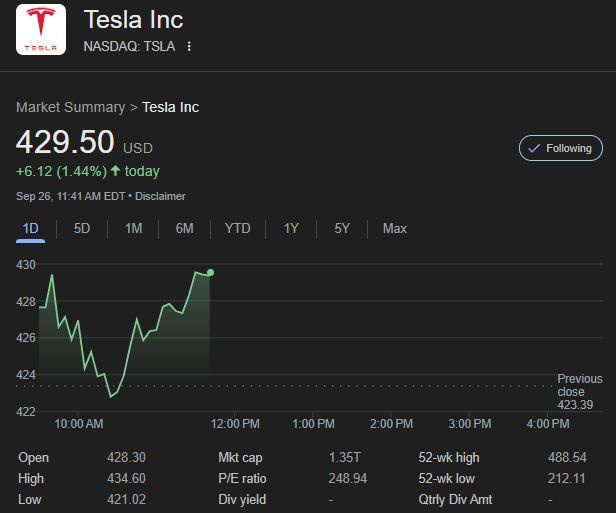Click the green current price dot on chart
The image size is (616, 513).
pos(210,272)
